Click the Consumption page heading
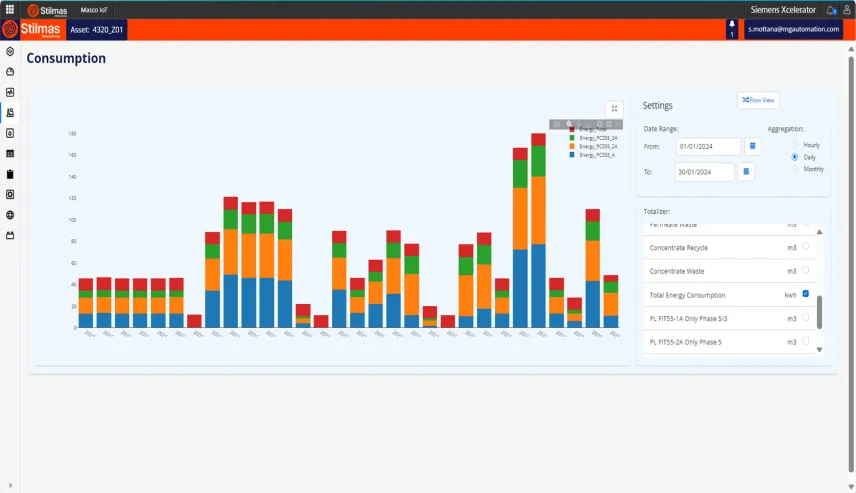Screen dimensions: 856x493 tap(66, 58)
